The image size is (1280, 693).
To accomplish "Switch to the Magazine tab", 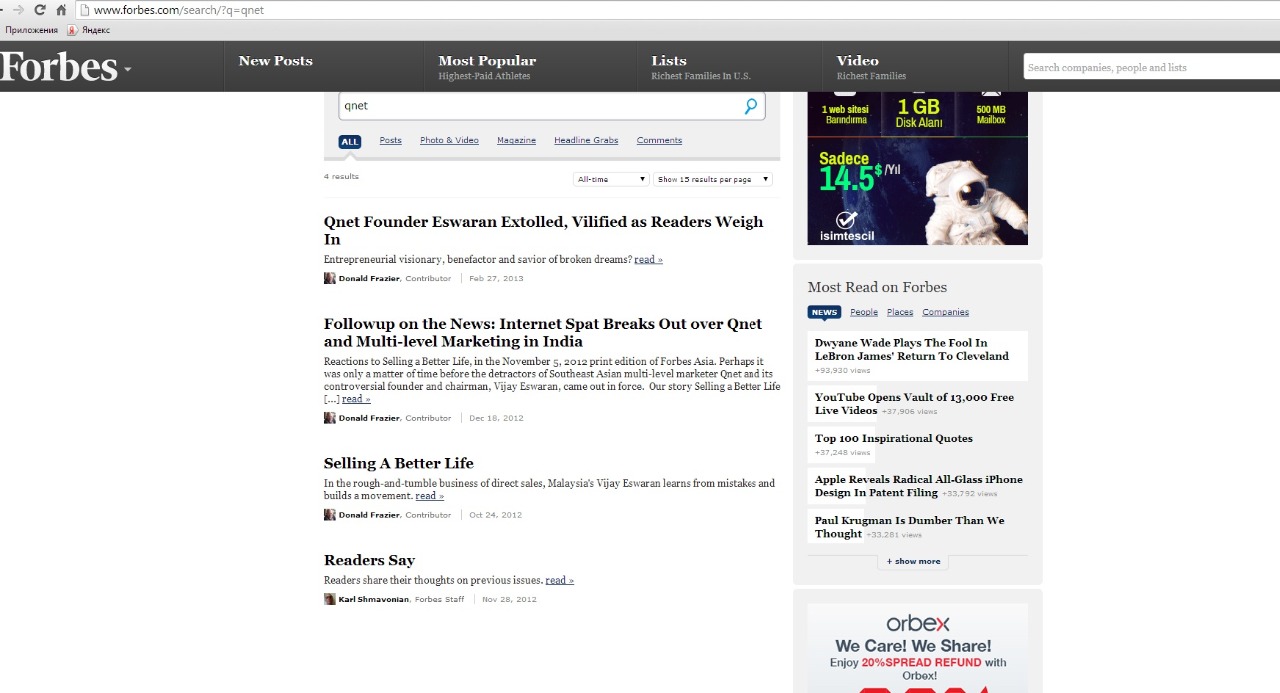I will tap(516, 141).
